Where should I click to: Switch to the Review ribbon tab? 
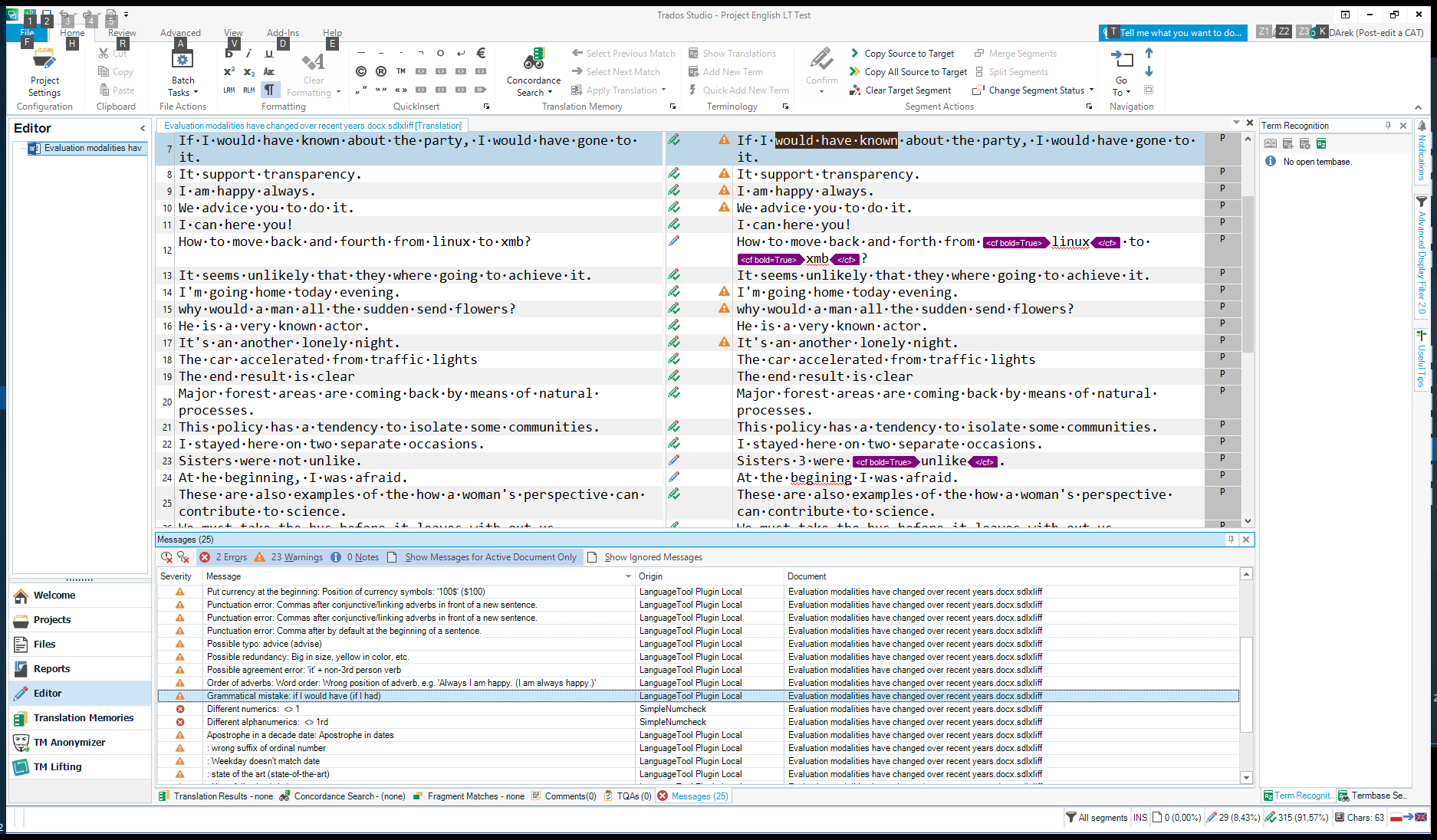[122, 33]
